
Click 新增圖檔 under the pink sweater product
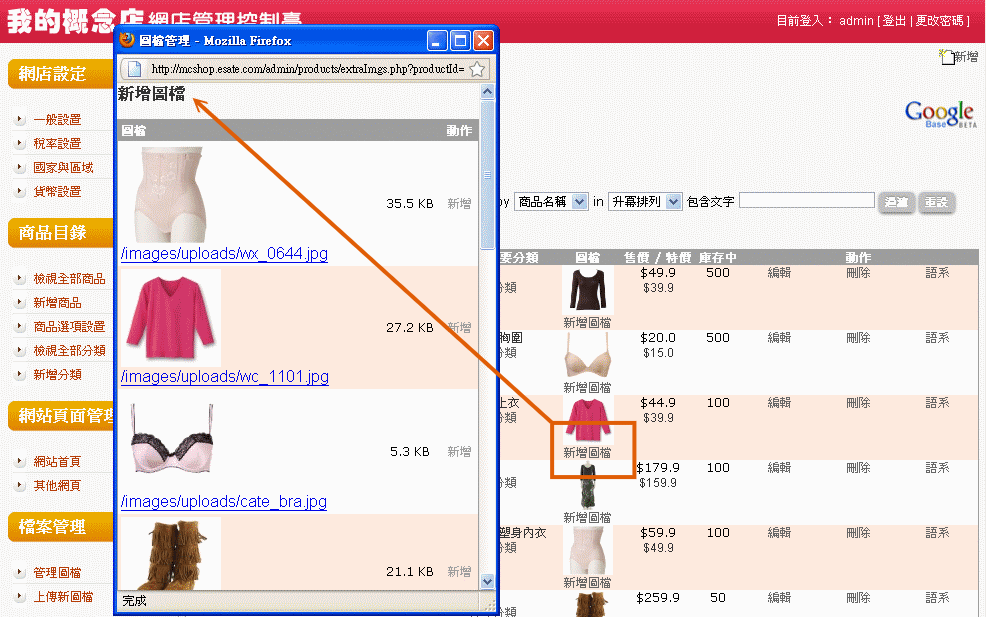[x=587, y=453]
